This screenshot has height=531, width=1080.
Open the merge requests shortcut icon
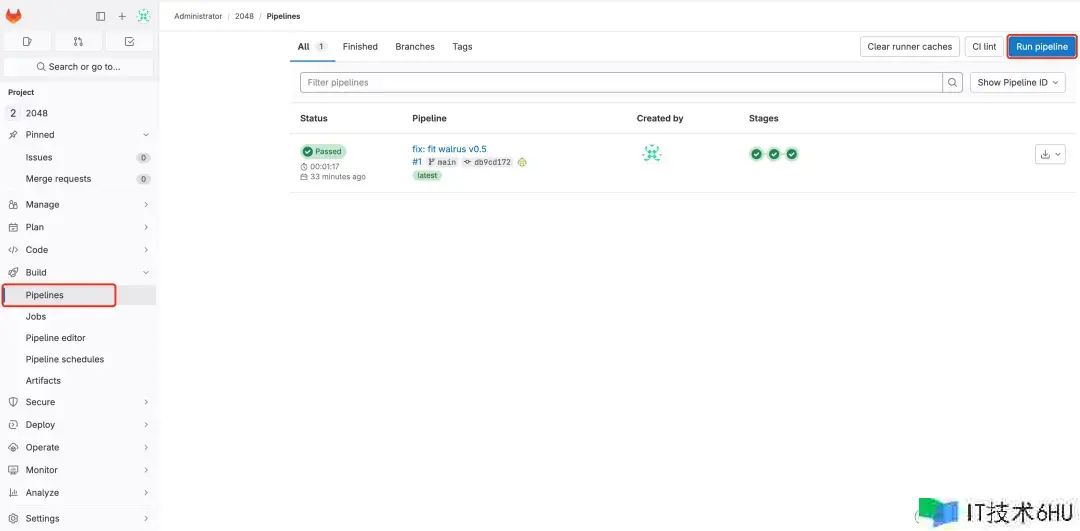pyautogui.click(x=78, y=42)
